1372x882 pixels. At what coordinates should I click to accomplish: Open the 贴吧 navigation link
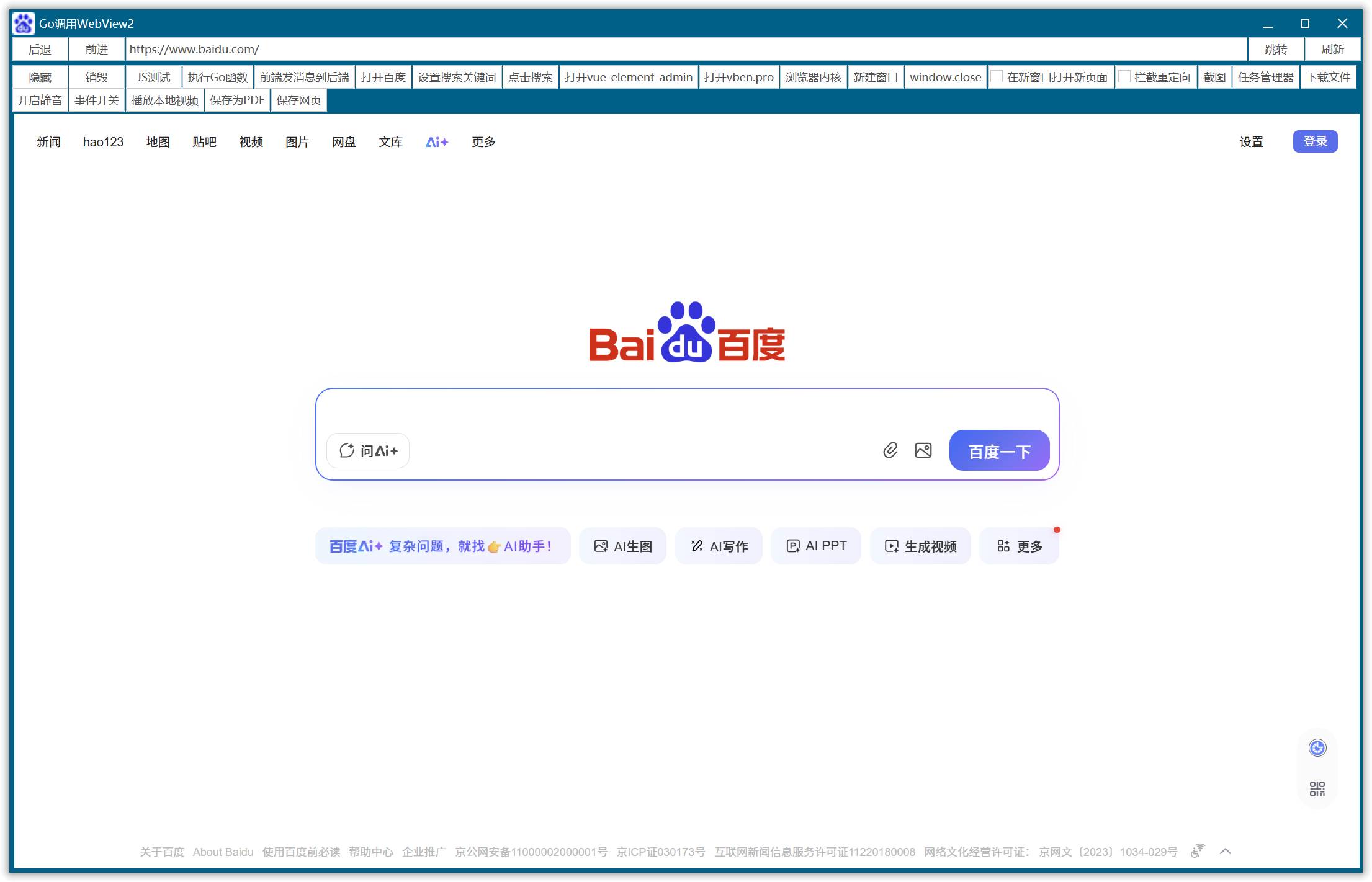point(204,142)
